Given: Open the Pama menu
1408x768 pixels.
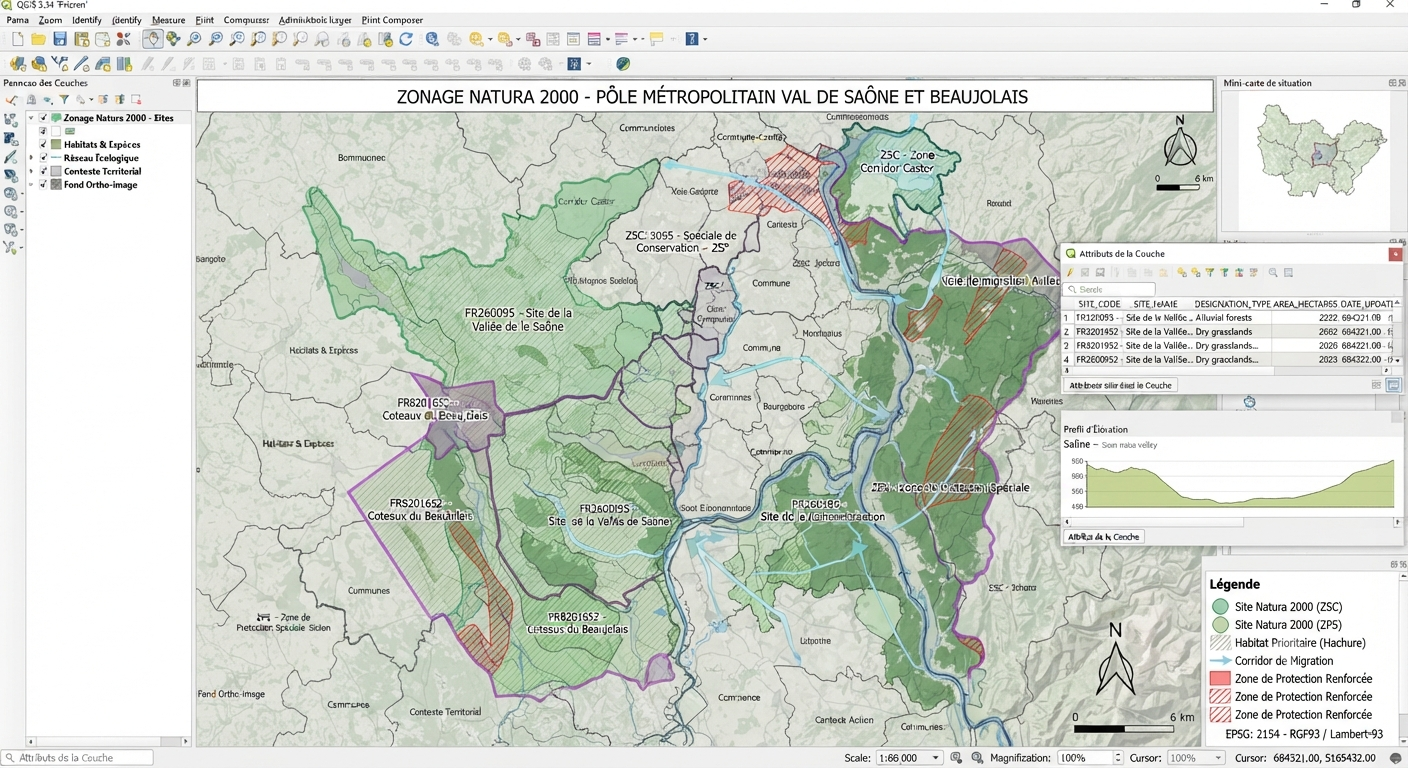Looking at the screenshot, I should click(x=17, y=20).
